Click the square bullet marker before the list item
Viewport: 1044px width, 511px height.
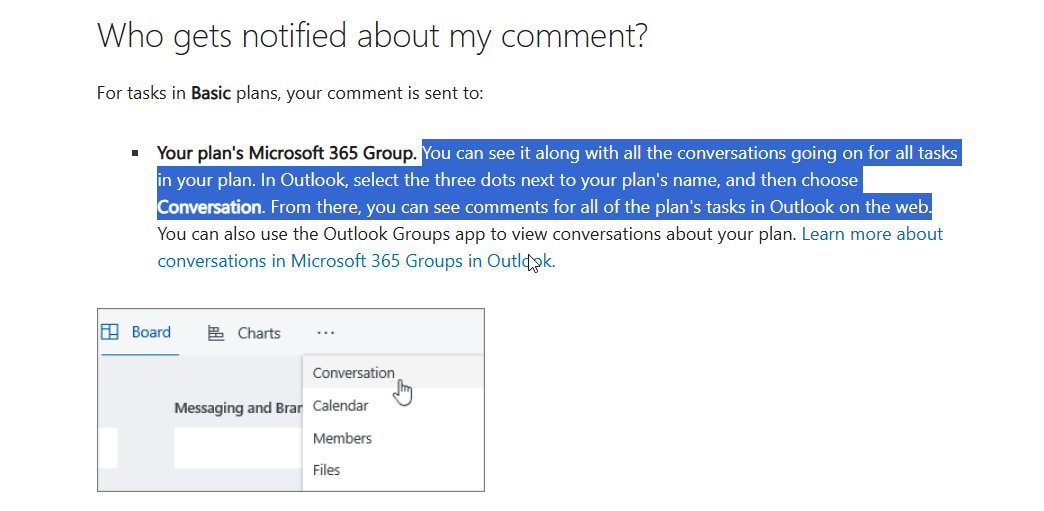tap(136, 153)
